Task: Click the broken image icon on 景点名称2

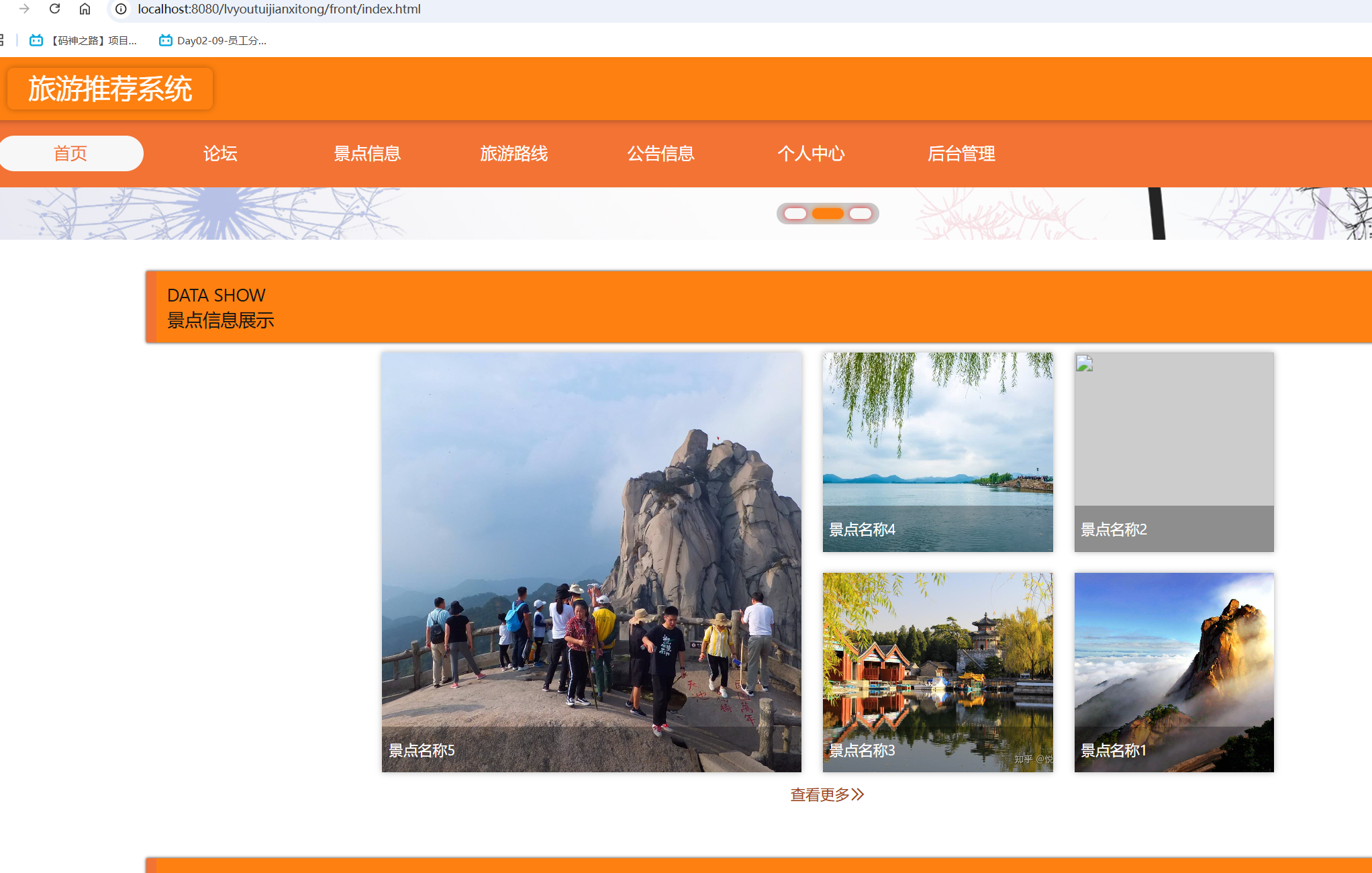Action: 1085,363
